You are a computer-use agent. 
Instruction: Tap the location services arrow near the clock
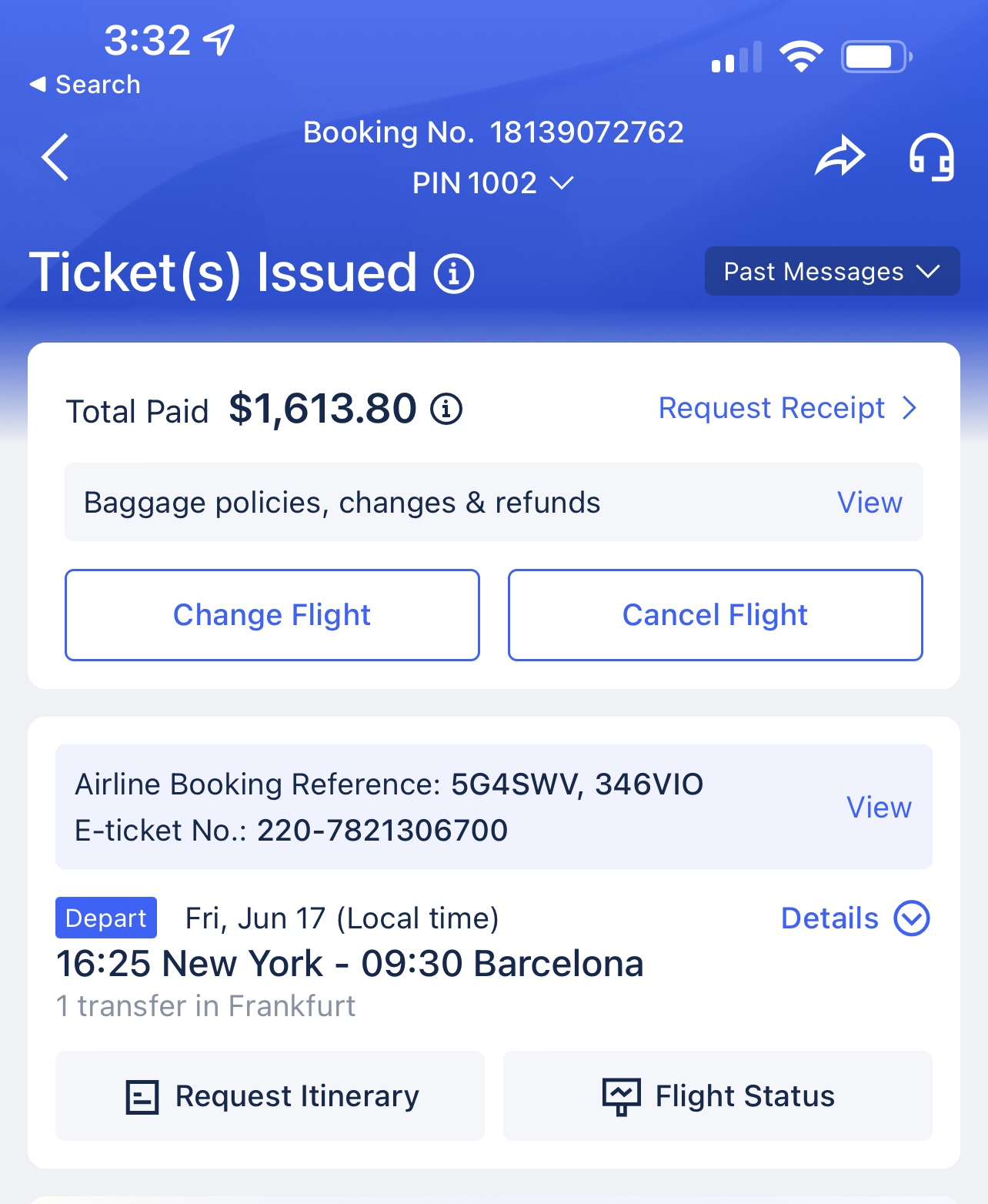click(219, 40)
